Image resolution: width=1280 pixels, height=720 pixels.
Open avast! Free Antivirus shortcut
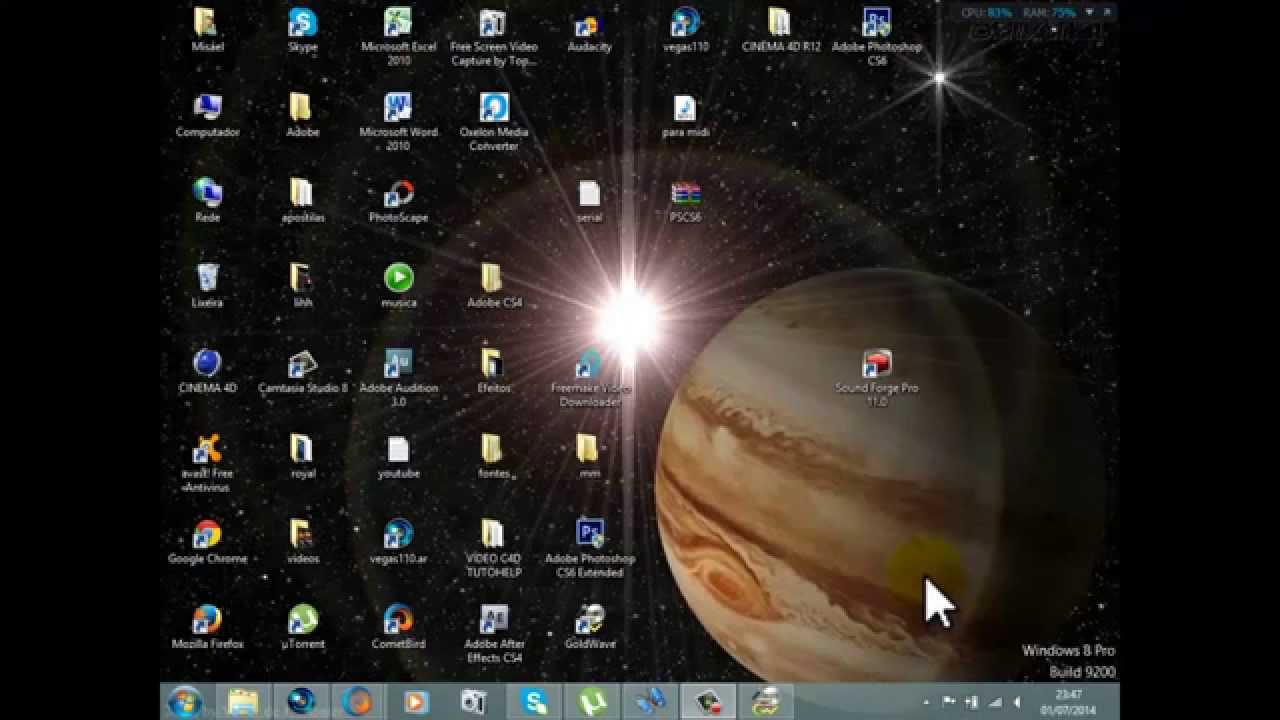click(207, 462)
